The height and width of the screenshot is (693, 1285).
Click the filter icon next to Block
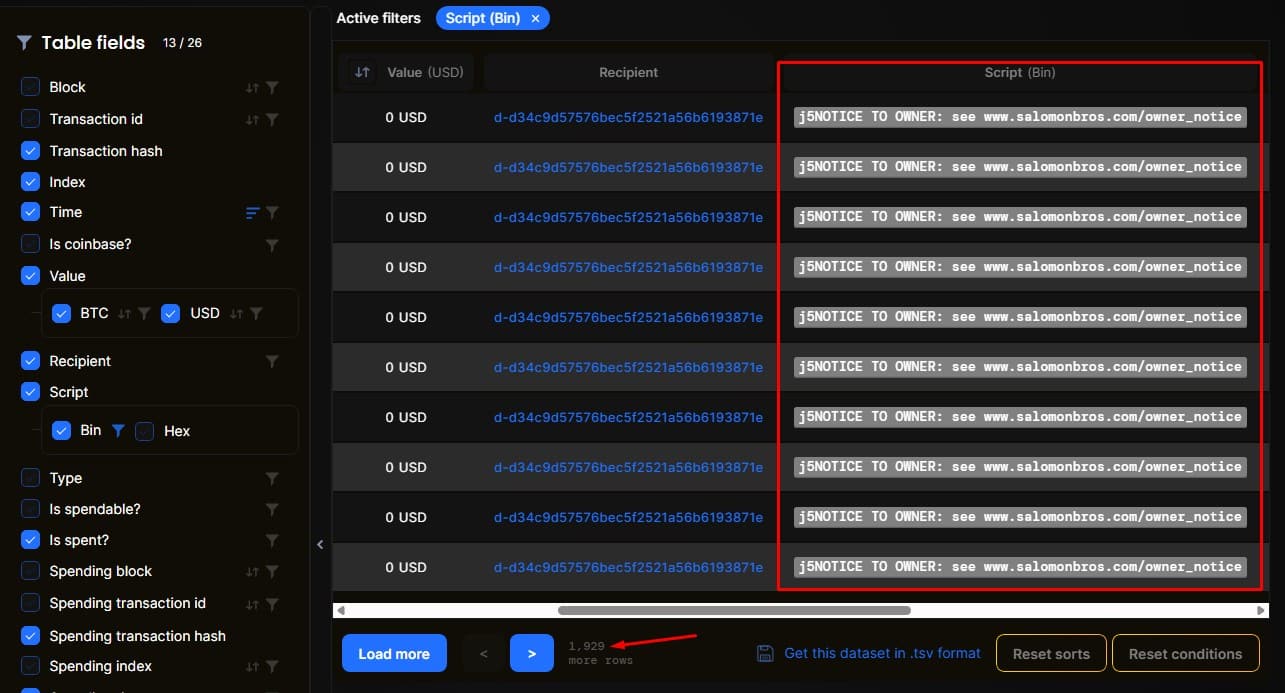pos(272,88)
